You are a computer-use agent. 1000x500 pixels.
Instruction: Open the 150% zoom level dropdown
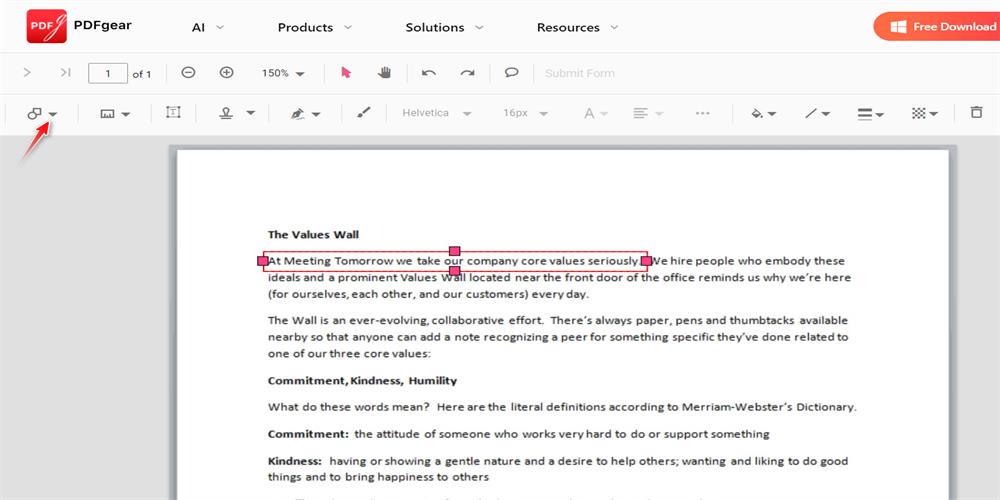[x=283, y=73]
